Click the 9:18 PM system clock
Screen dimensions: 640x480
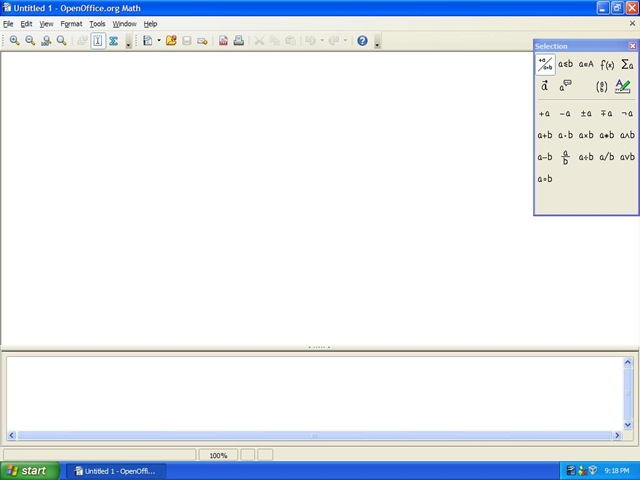tap(617, 471)
